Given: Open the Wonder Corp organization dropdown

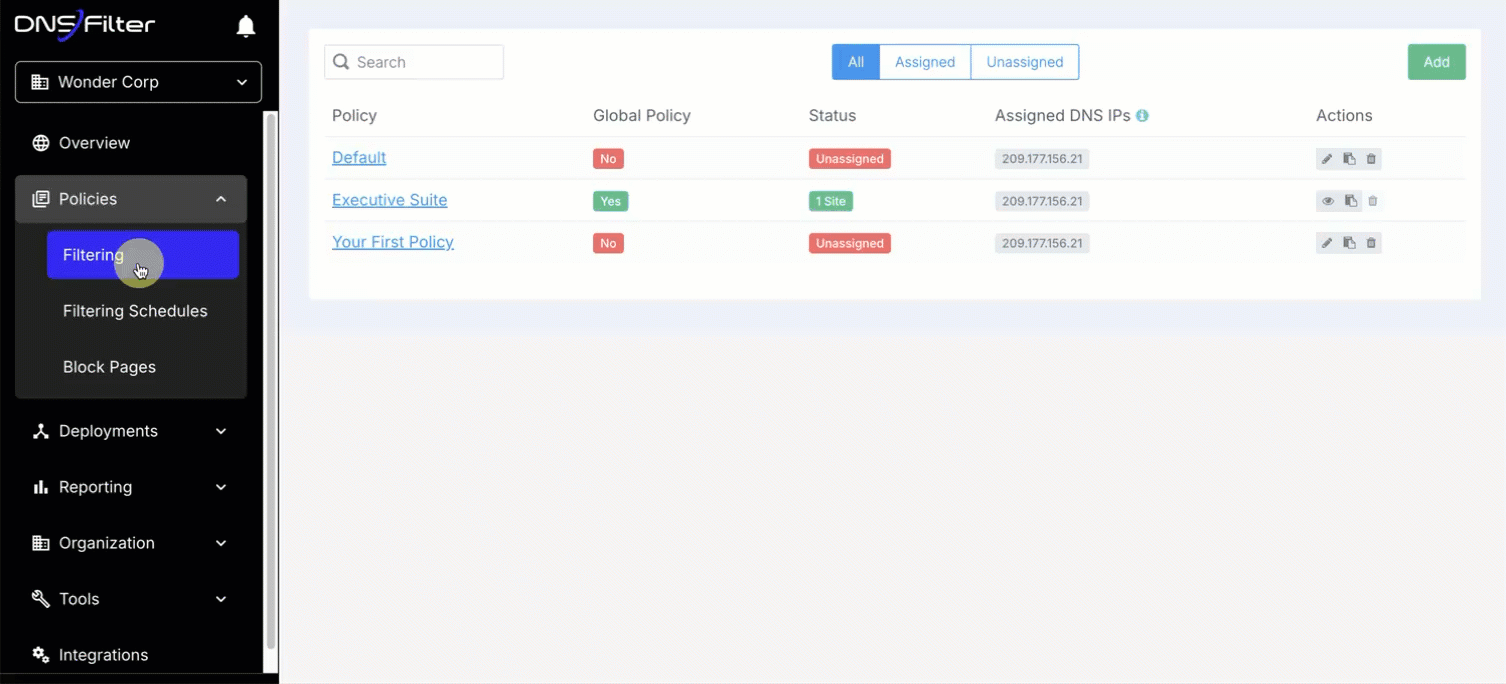Looking at the screenshot, I should pyautogui.click(x=138, y=82).
